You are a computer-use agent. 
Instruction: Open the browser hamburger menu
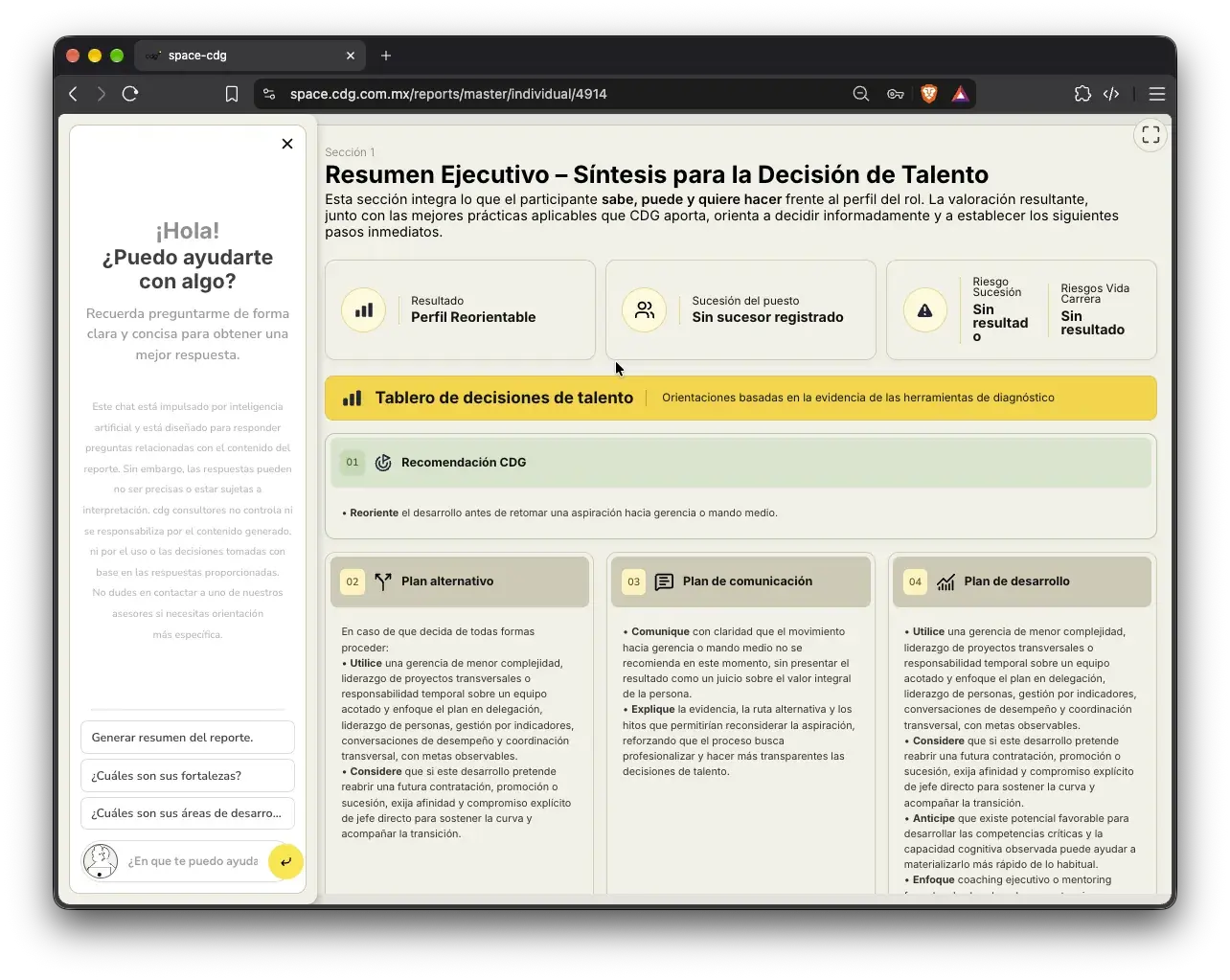[x=1157, y=94]
